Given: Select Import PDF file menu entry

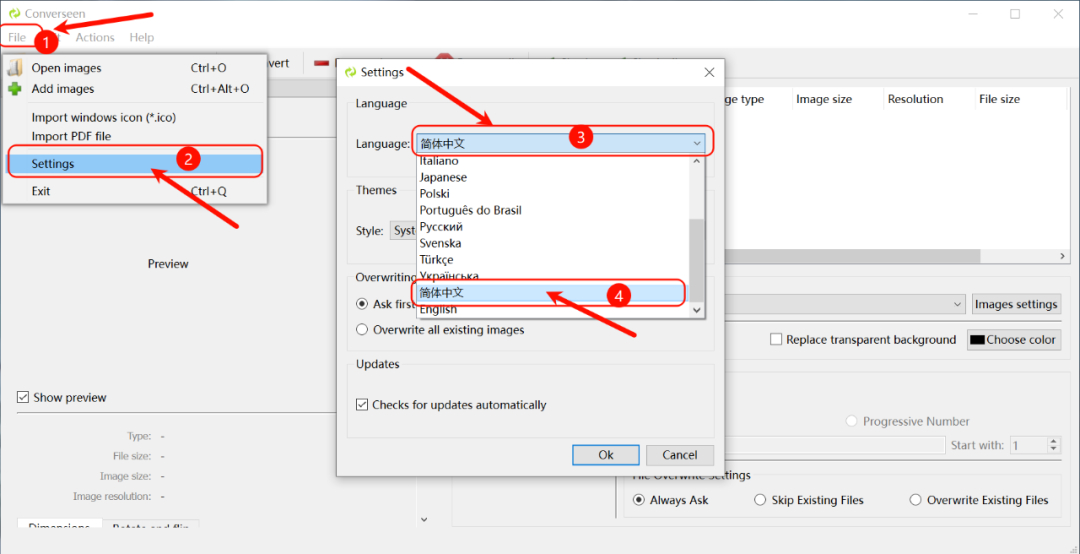Looking at the screenshot, I should point(134,136).
